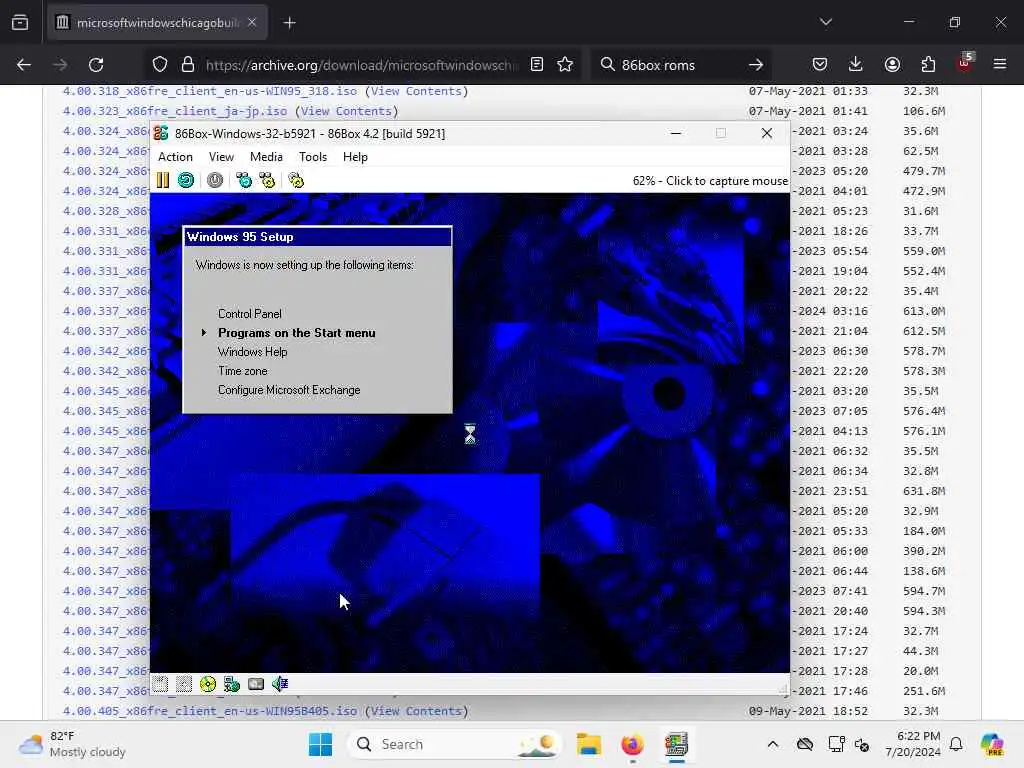Screen dimensions: 1024x768
Task: Click the ACPI shutdown power icon
Action: [x=215, y=180]
